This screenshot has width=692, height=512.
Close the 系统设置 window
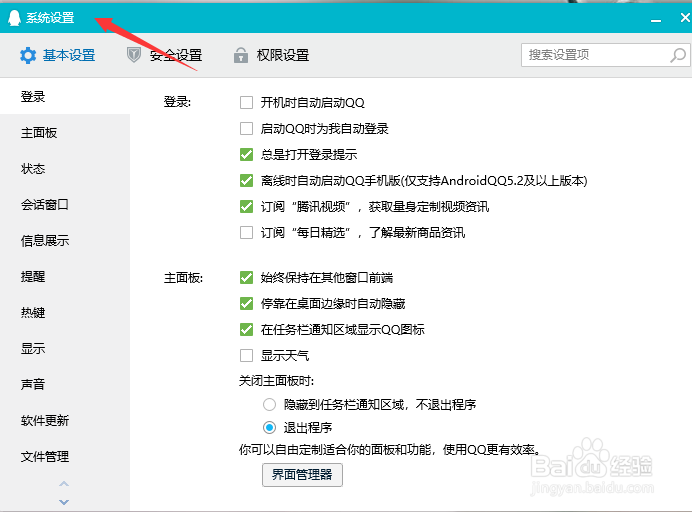[x=685, y=17]
